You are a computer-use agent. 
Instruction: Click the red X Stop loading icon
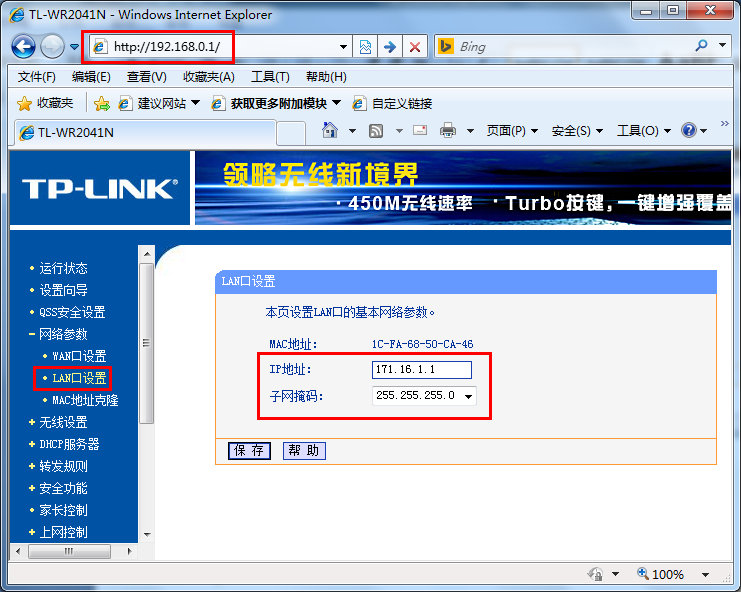tap(415, 47)
